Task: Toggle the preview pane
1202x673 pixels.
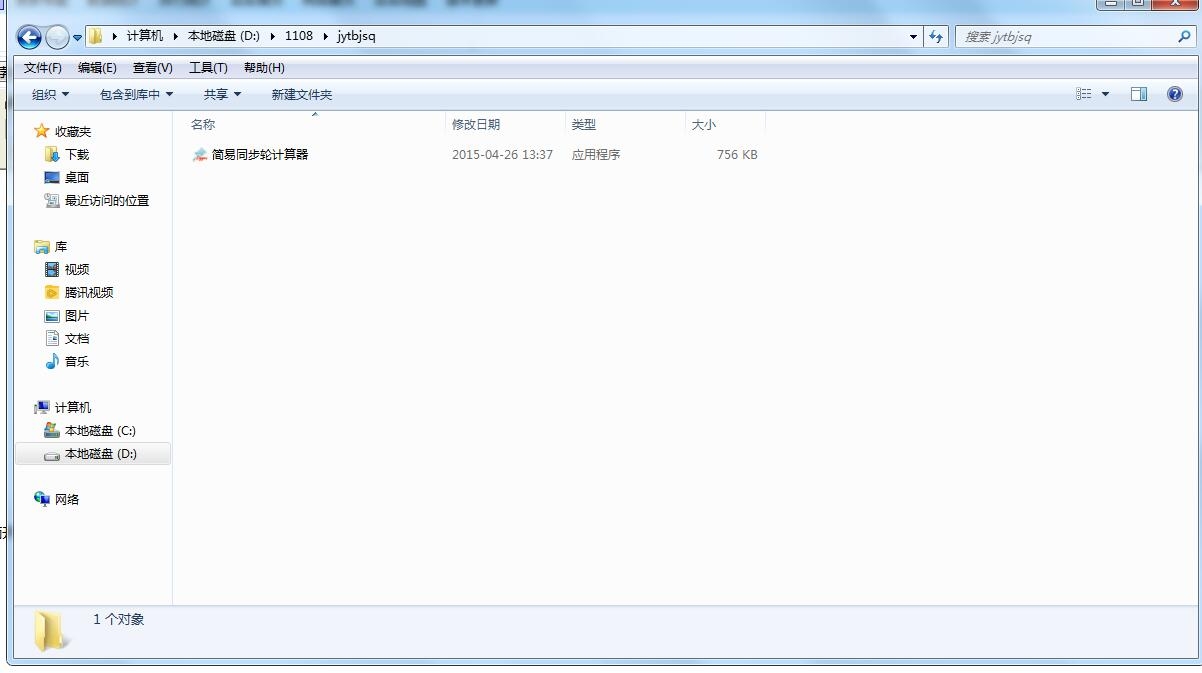Action: pyautogui.click(x=1139, y=94)
